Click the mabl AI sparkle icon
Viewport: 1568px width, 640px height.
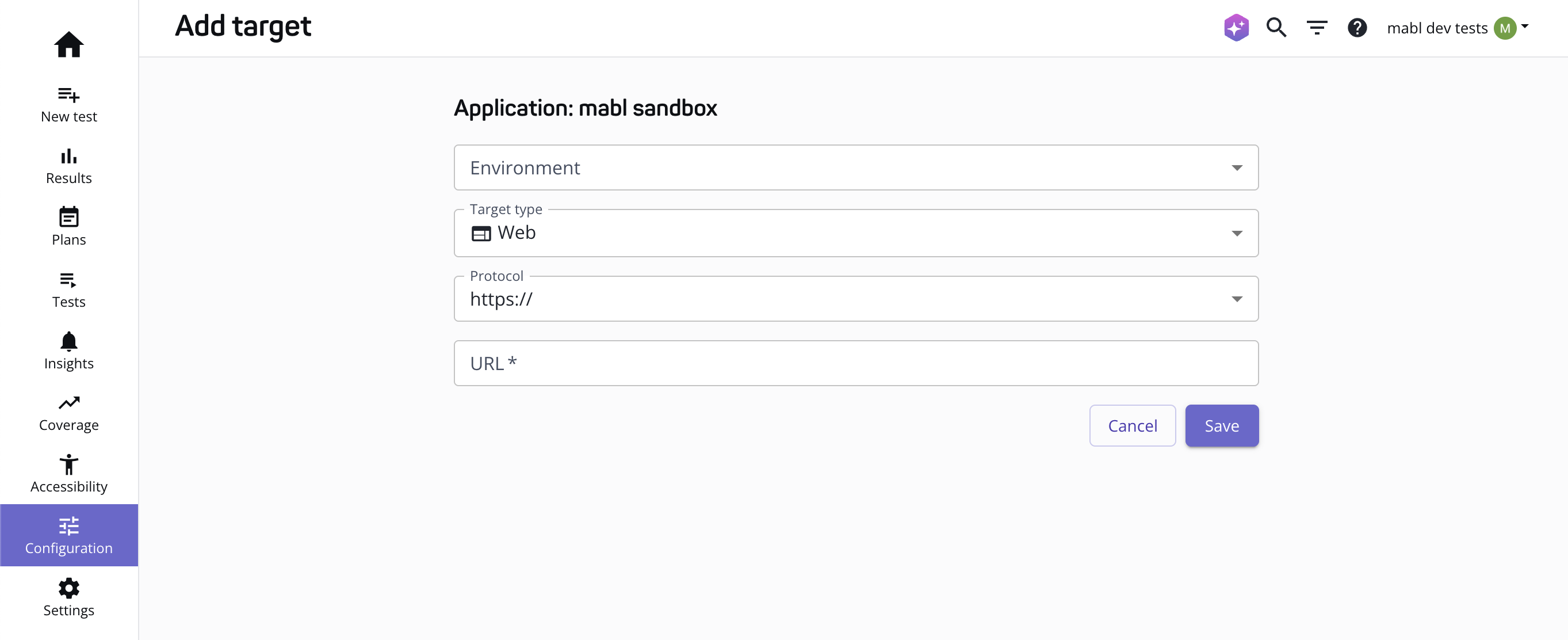click(x=1236, y=28)
